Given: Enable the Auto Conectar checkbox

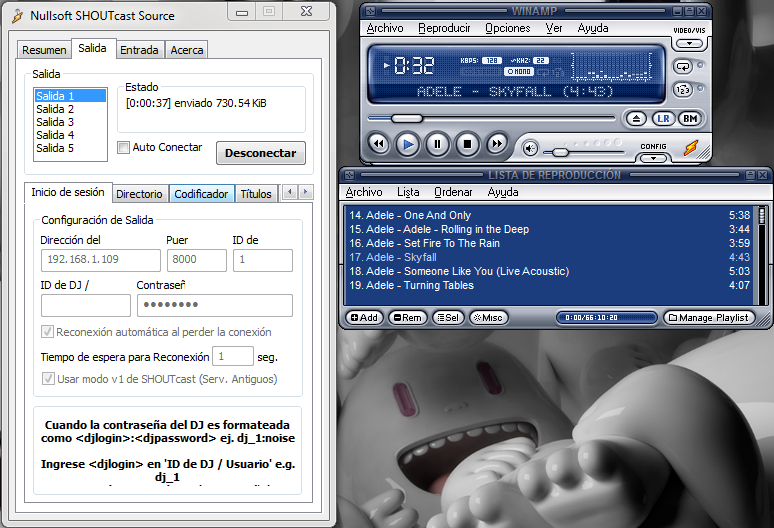Looking at the screenshot, I should click(123, 147).
